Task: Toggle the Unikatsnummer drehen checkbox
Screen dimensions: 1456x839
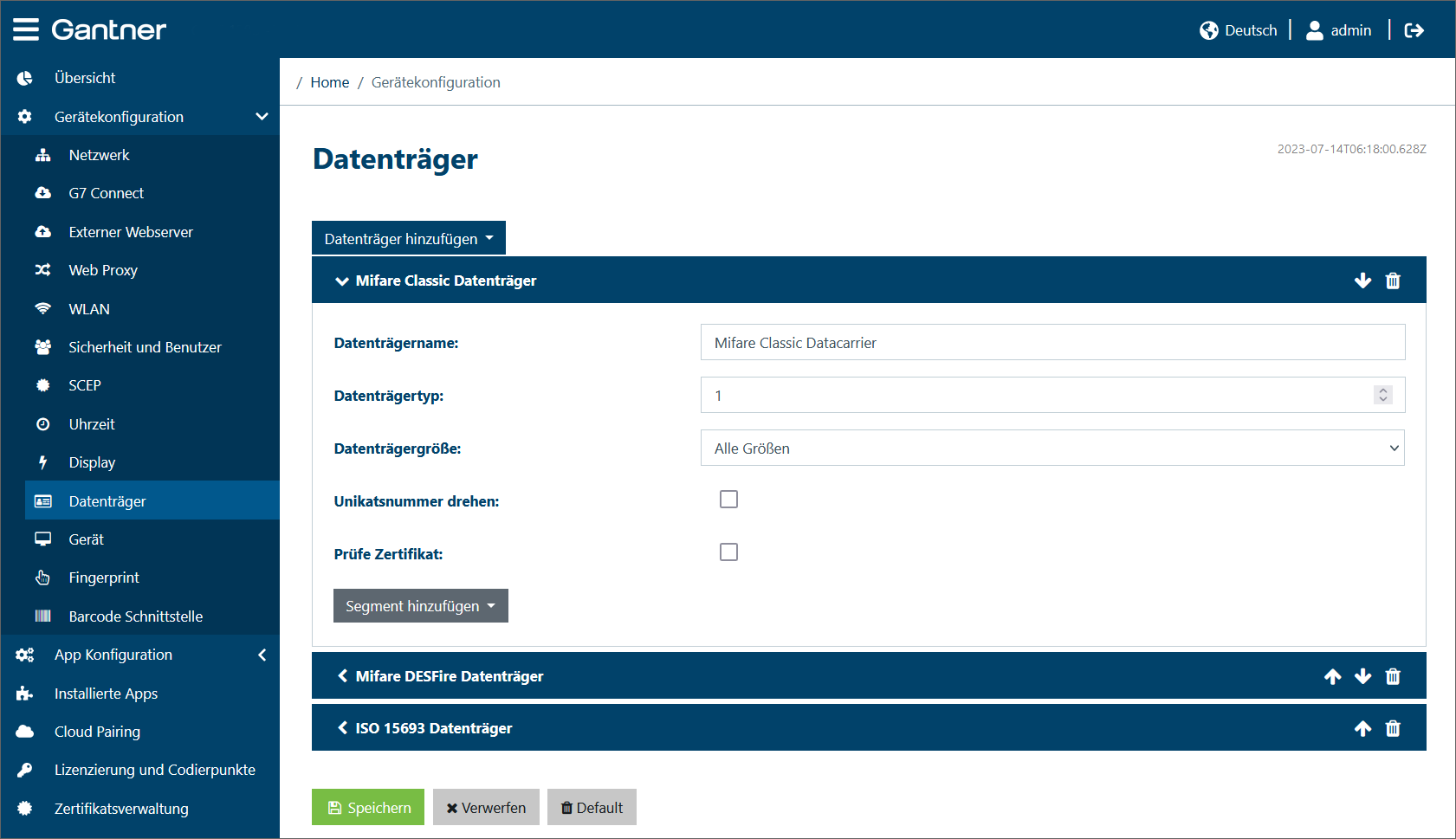Action: [x=728, y=500]
